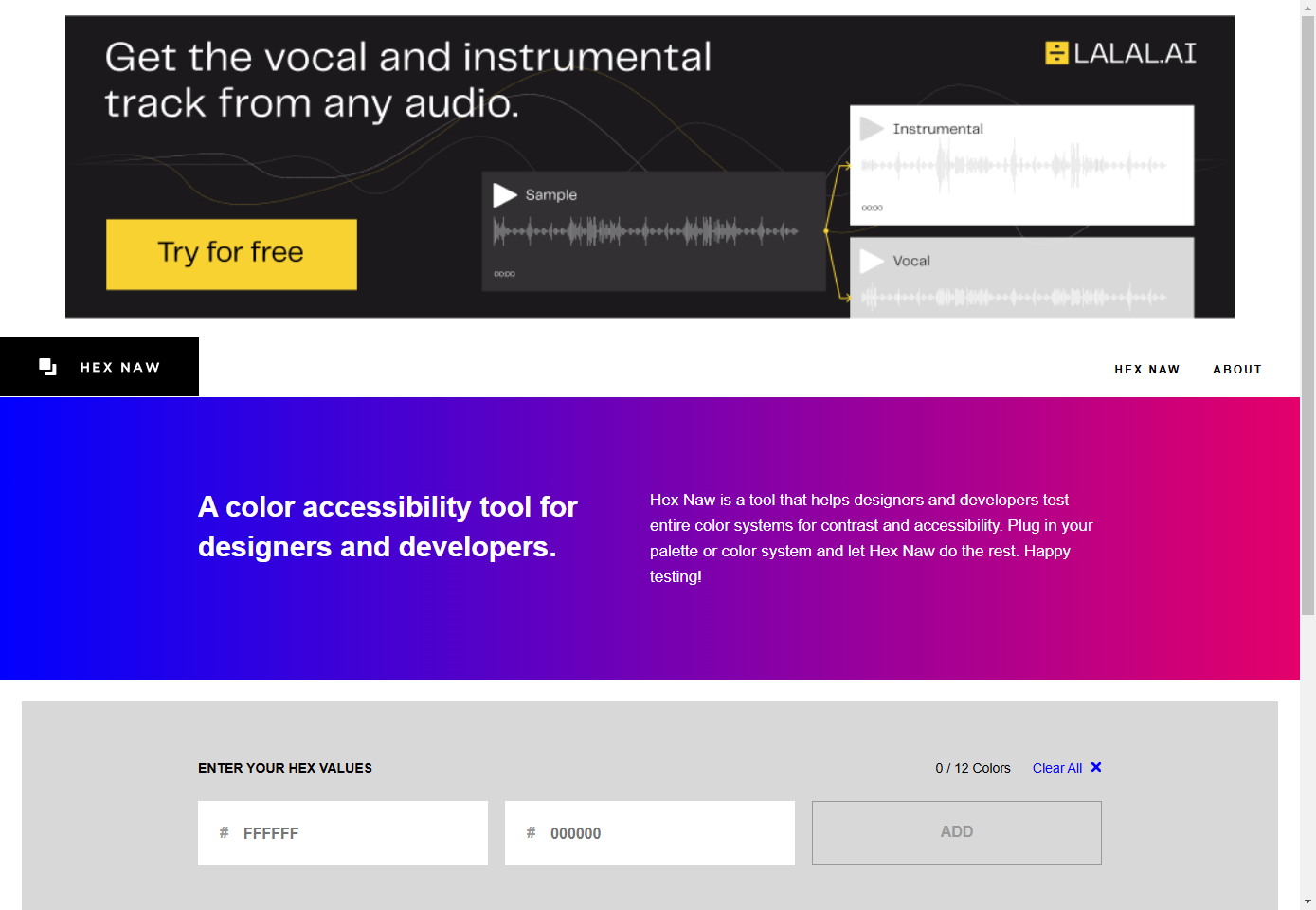Viewport: 1316px width, 910px height.
Task: Open the HEX NAW navigation menu item
Action: [1147, 370]
